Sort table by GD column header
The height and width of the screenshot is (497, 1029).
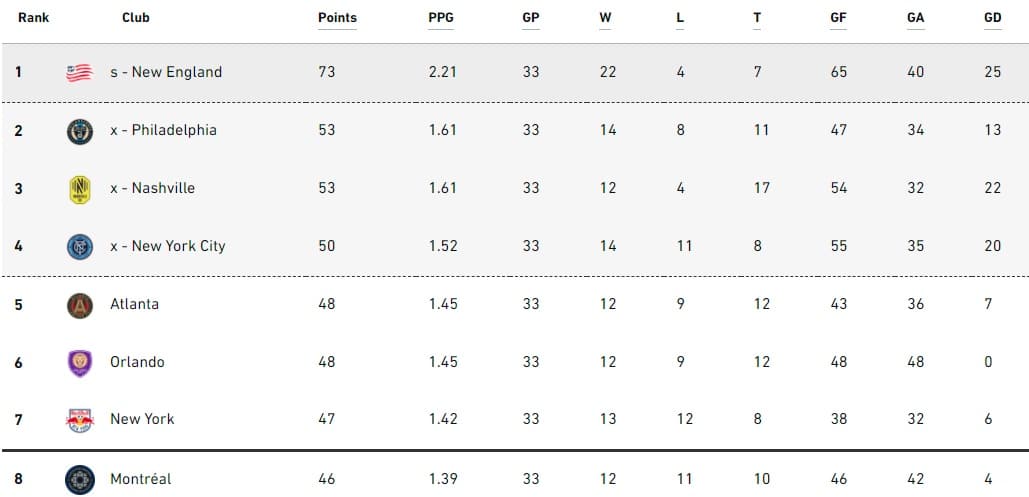pyautogui.click(x=992, y=18)
